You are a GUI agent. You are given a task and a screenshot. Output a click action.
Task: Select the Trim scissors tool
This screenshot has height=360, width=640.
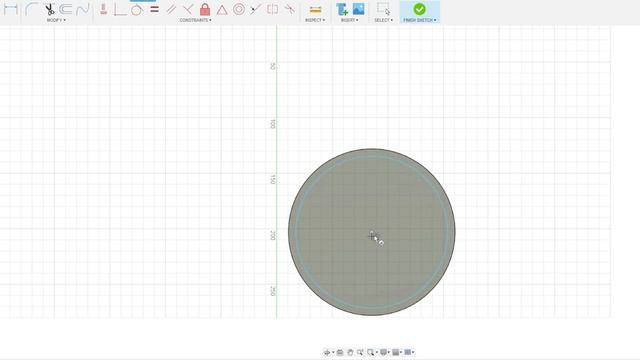49,9
